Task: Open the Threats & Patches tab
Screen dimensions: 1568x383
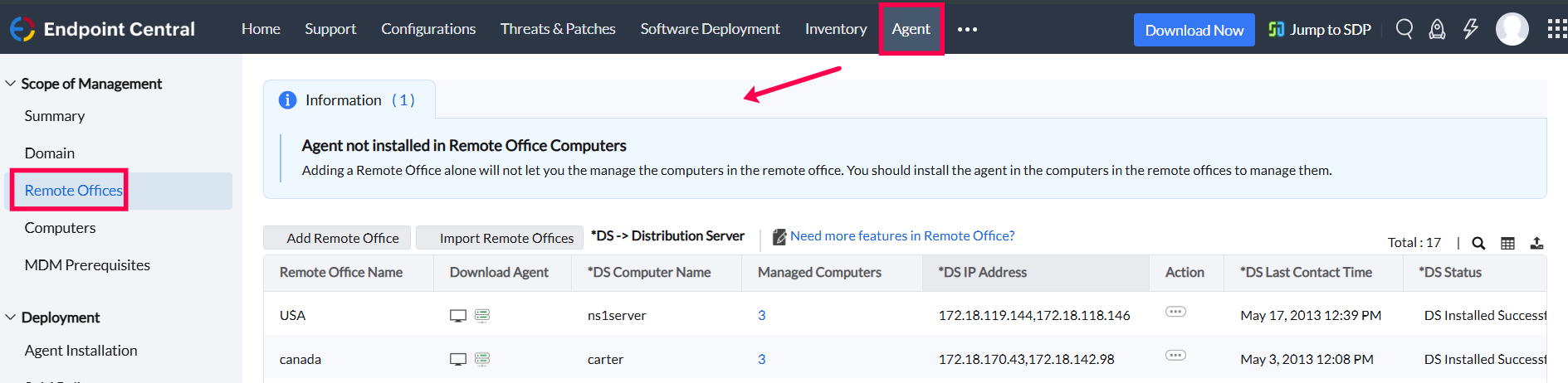Action: click(x=558, y=29)
